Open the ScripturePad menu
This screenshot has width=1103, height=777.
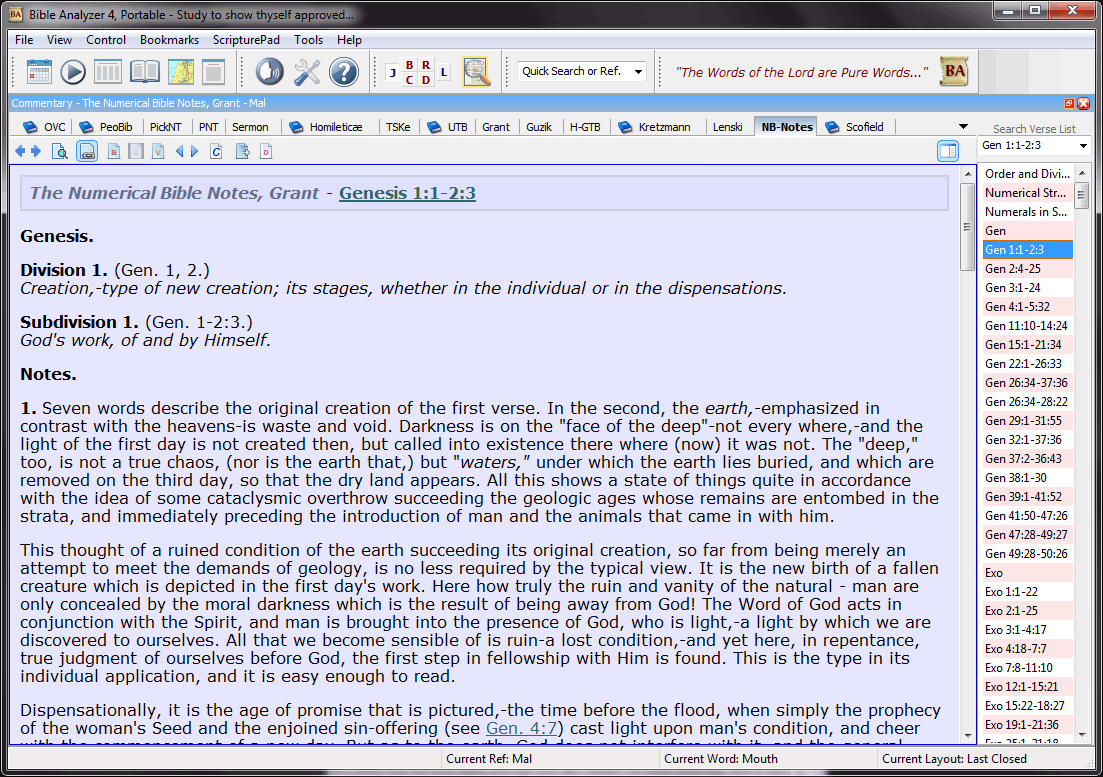tap(246, 40)
